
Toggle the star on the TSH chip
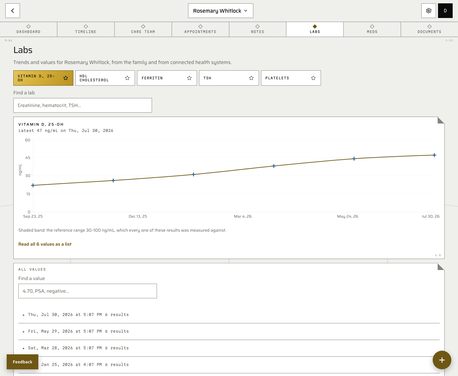(251, 78)
